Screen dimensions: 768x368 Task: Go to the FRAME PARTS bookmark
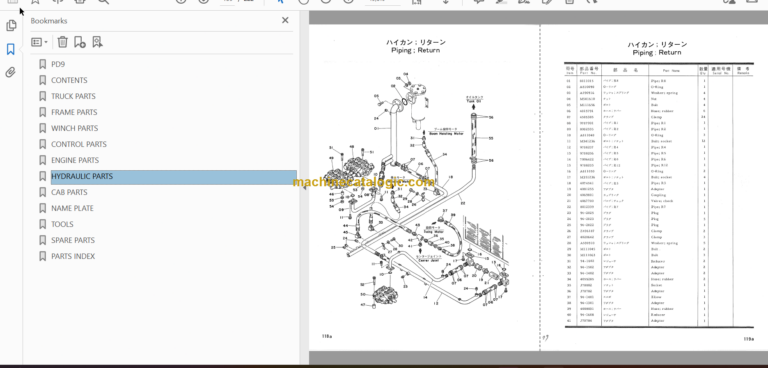point(74,112)
